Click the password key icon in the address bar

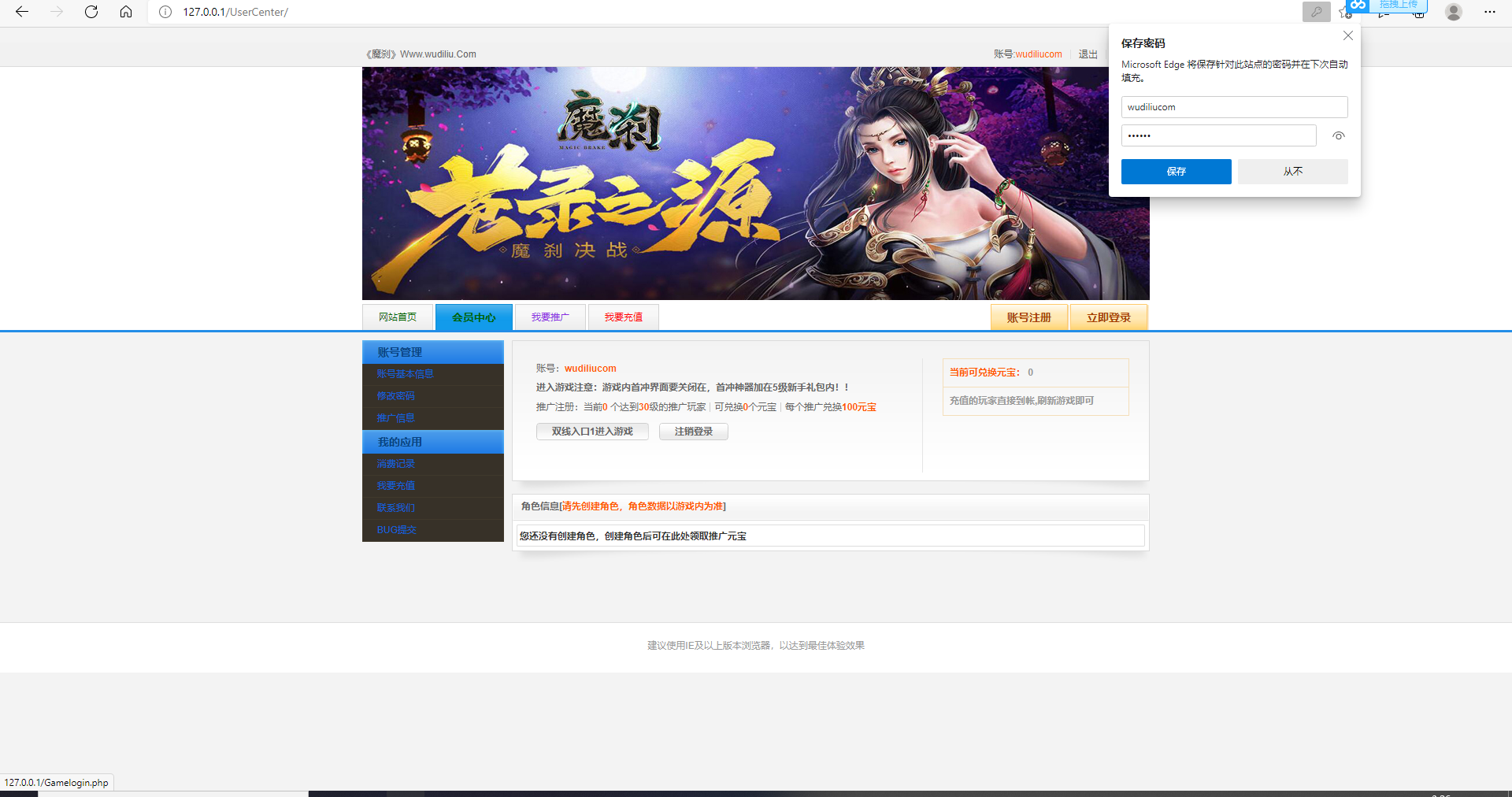click(x=1316, y=12)
